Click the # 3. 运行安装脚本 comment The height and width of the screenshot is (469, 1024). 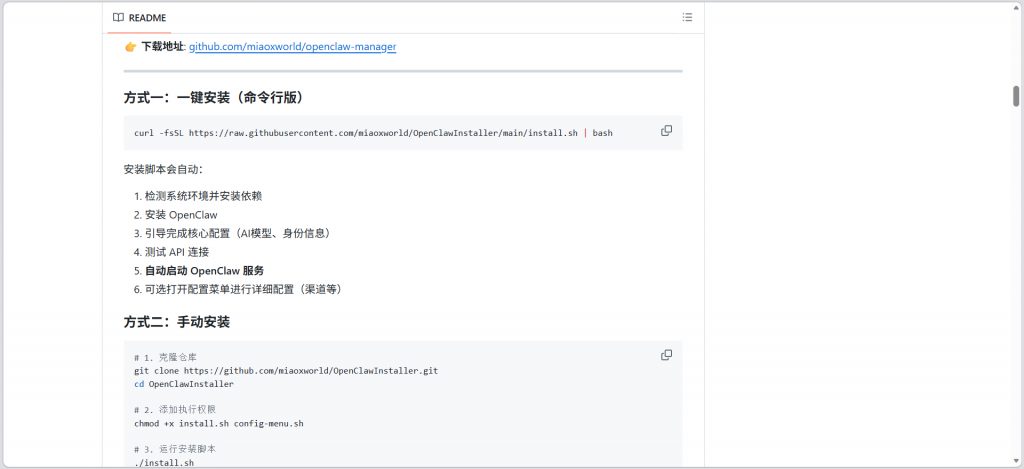[x=175, y=449]
